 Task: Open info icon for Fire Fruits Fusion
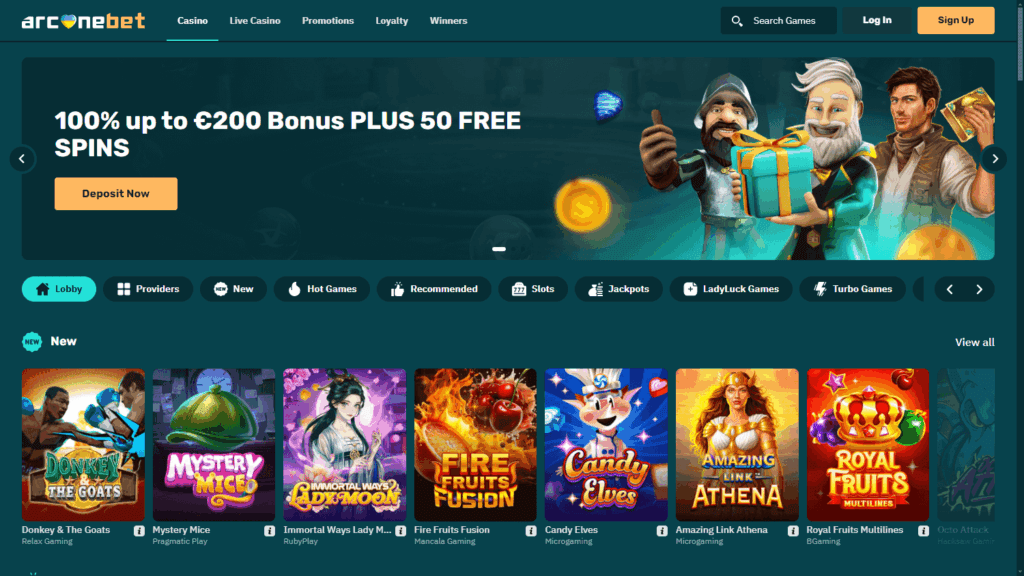point(531,531)
